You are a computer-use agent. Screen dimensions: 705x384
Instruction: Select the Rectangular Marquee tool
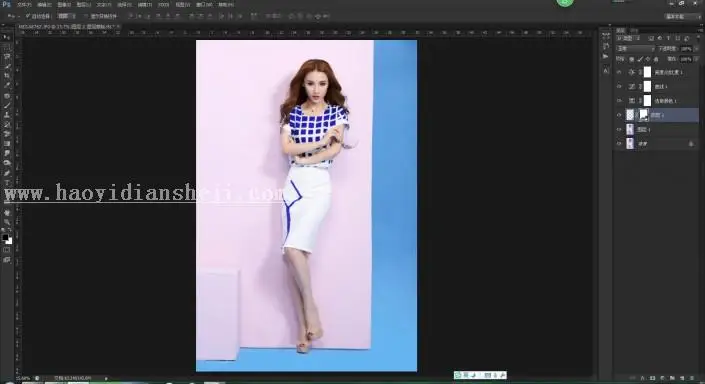pos(7,47)
